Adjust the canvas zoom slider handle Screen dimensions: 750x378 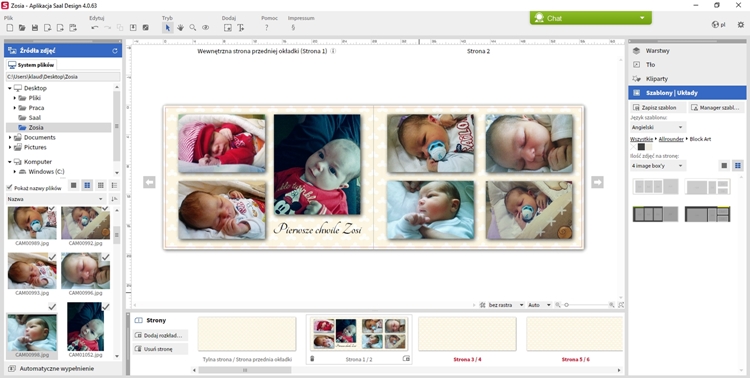pos(566,305)
